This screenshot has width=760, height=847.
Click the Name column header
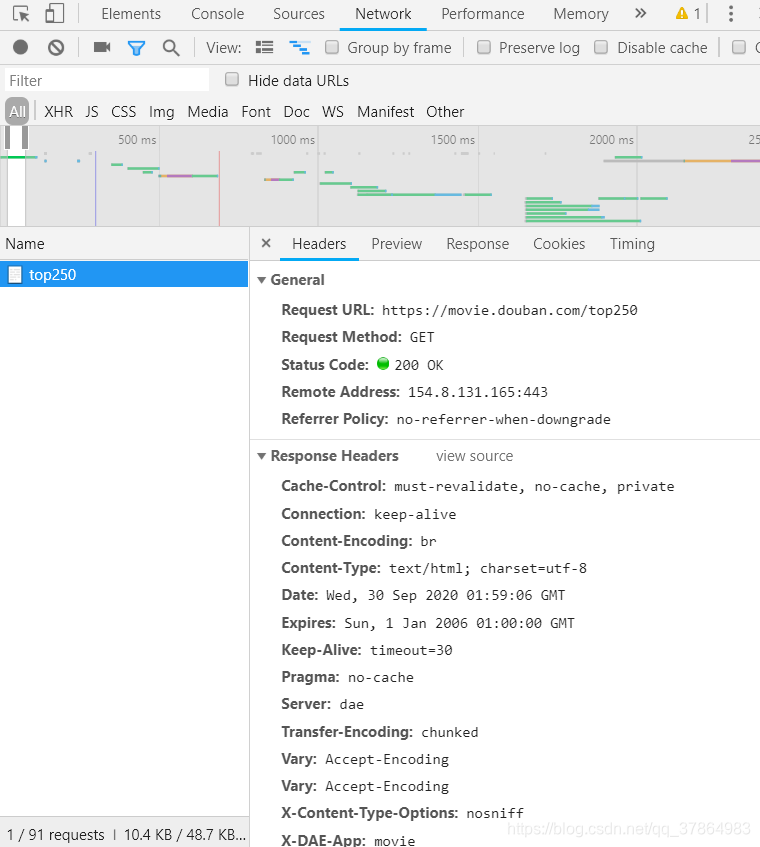click(25, 244)
